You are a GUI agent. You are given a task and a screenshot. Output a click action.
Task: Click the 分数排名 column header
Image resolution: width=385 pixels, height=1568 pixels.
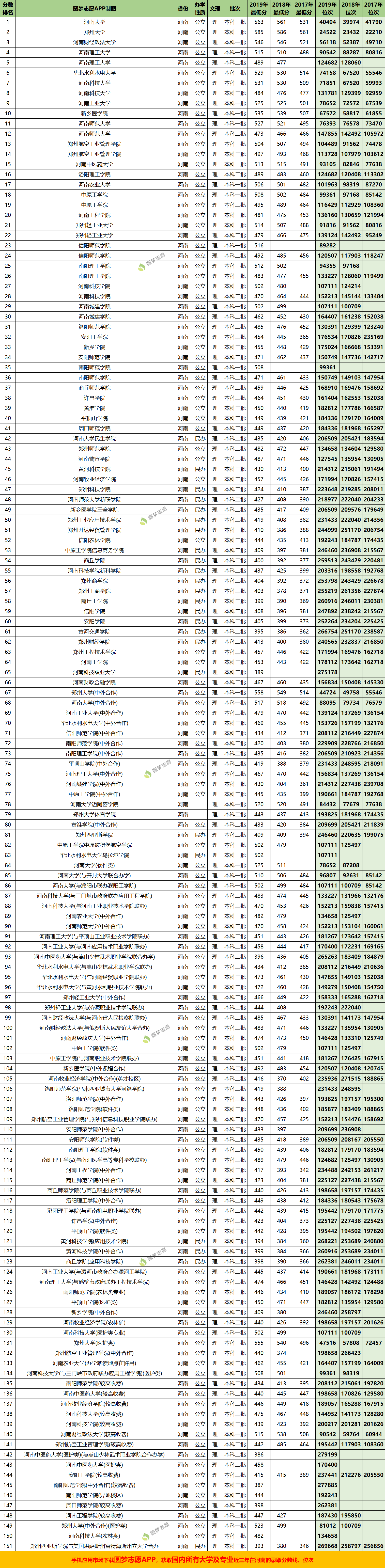point(8,9)
